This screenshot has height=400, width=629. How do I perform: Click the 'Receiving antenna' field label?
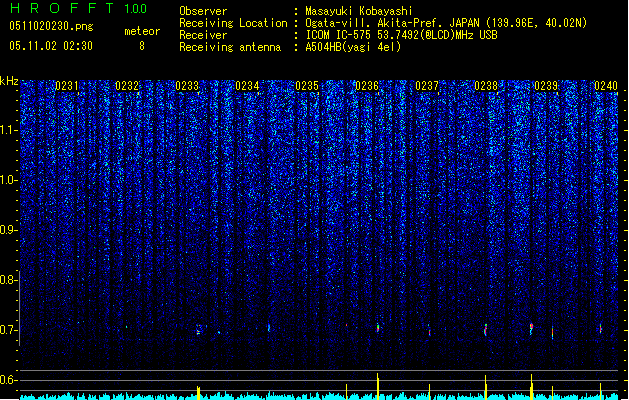(230, 47)
